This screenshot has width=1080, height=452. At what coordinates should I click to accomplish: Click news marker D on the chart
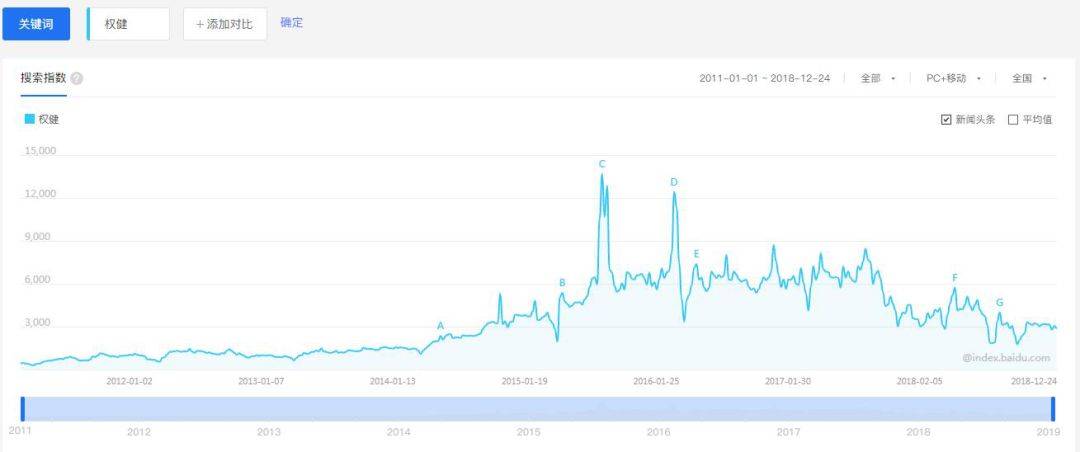674,182
